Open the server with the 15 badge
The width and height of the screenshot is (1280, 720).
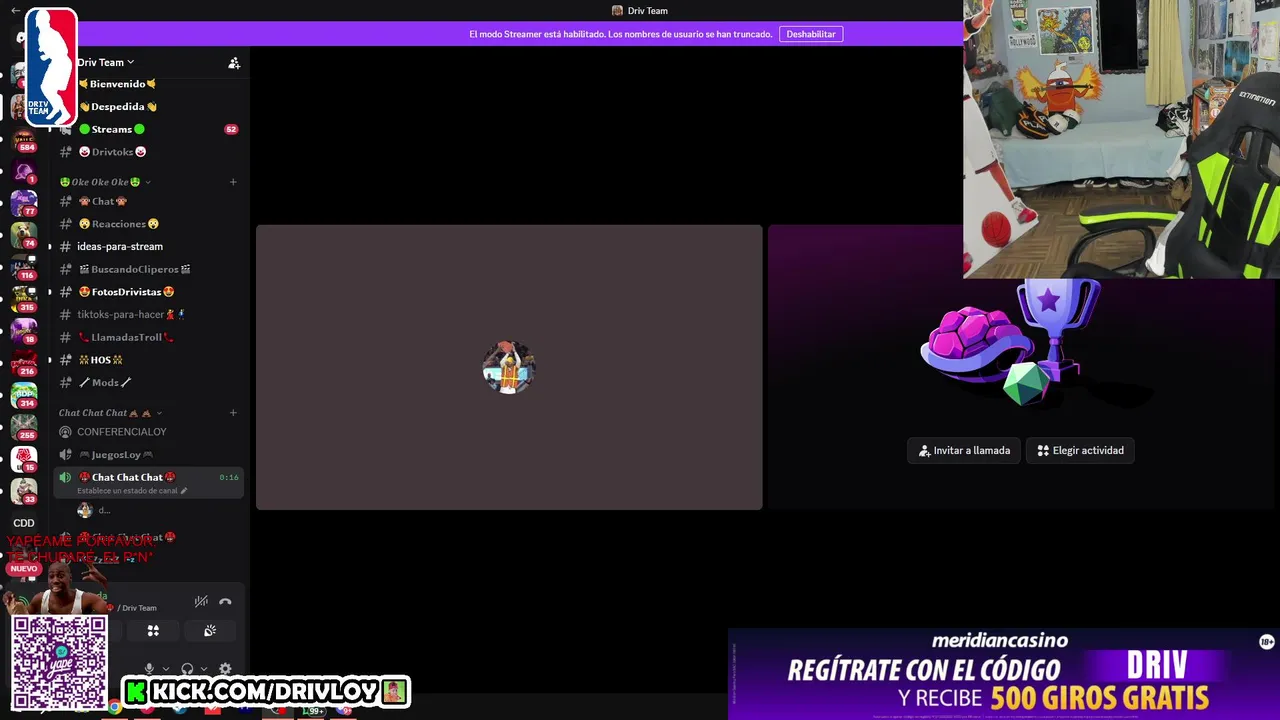(x=24, y=459)
